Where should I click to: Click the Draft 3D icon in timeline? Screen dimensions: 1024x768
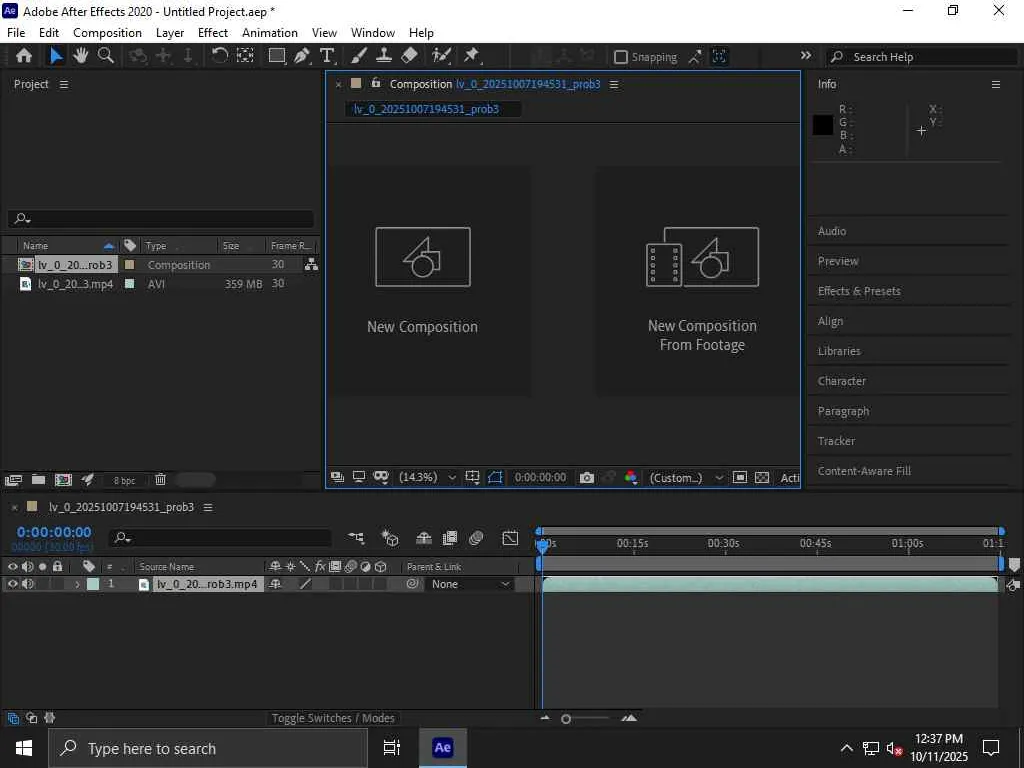(x=390, y=538)
